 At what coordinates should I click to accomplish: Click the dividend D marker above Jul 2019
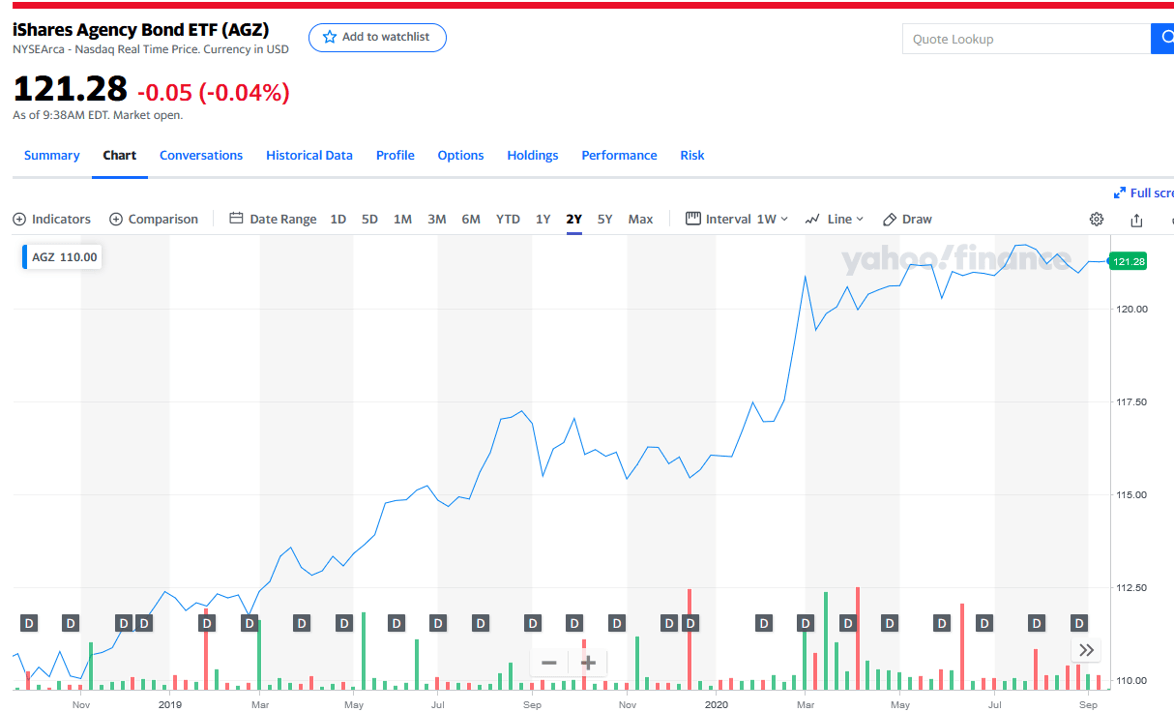click(438, 623)
